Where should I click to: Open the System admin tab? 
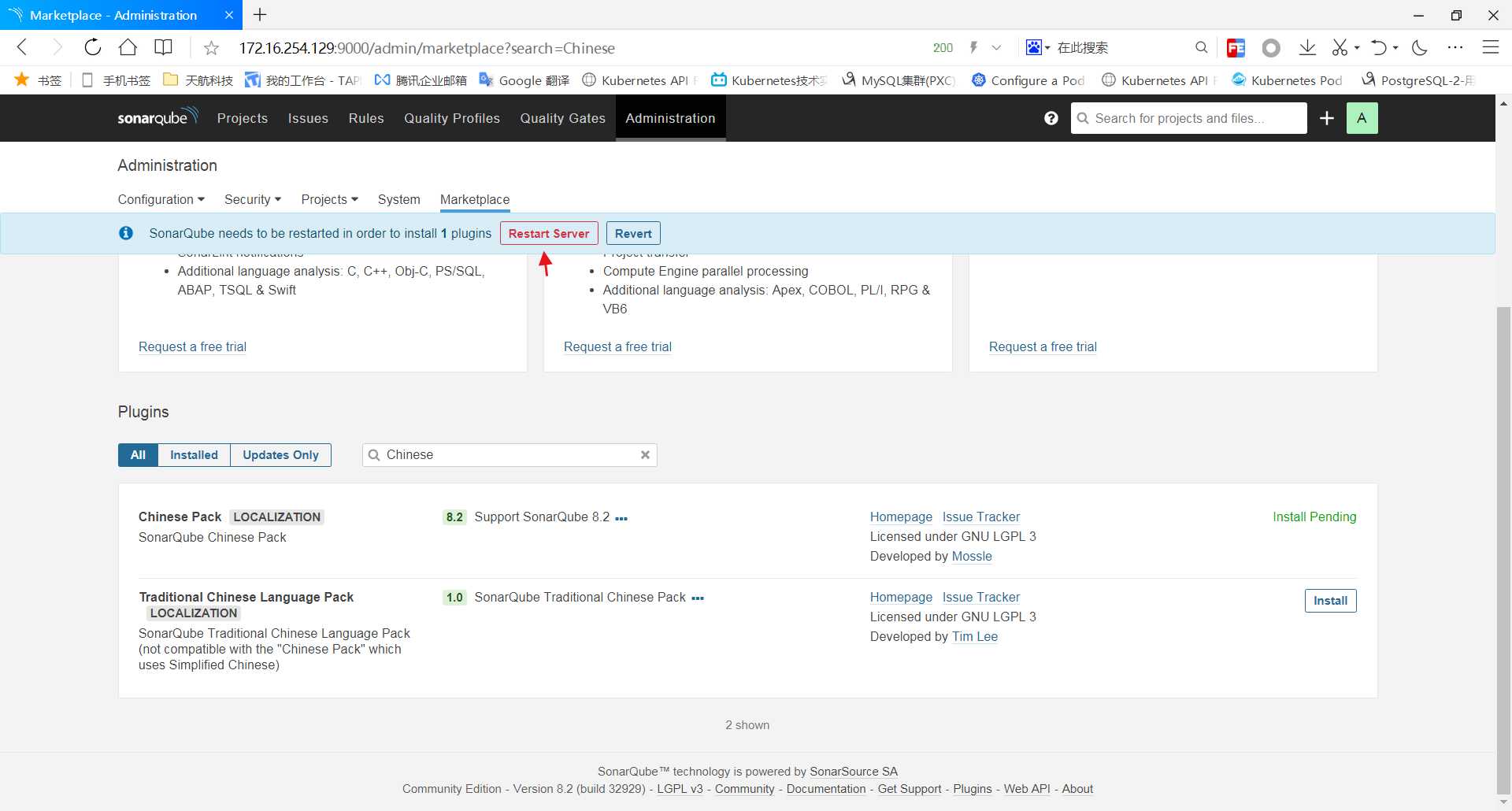click(399, 199)
